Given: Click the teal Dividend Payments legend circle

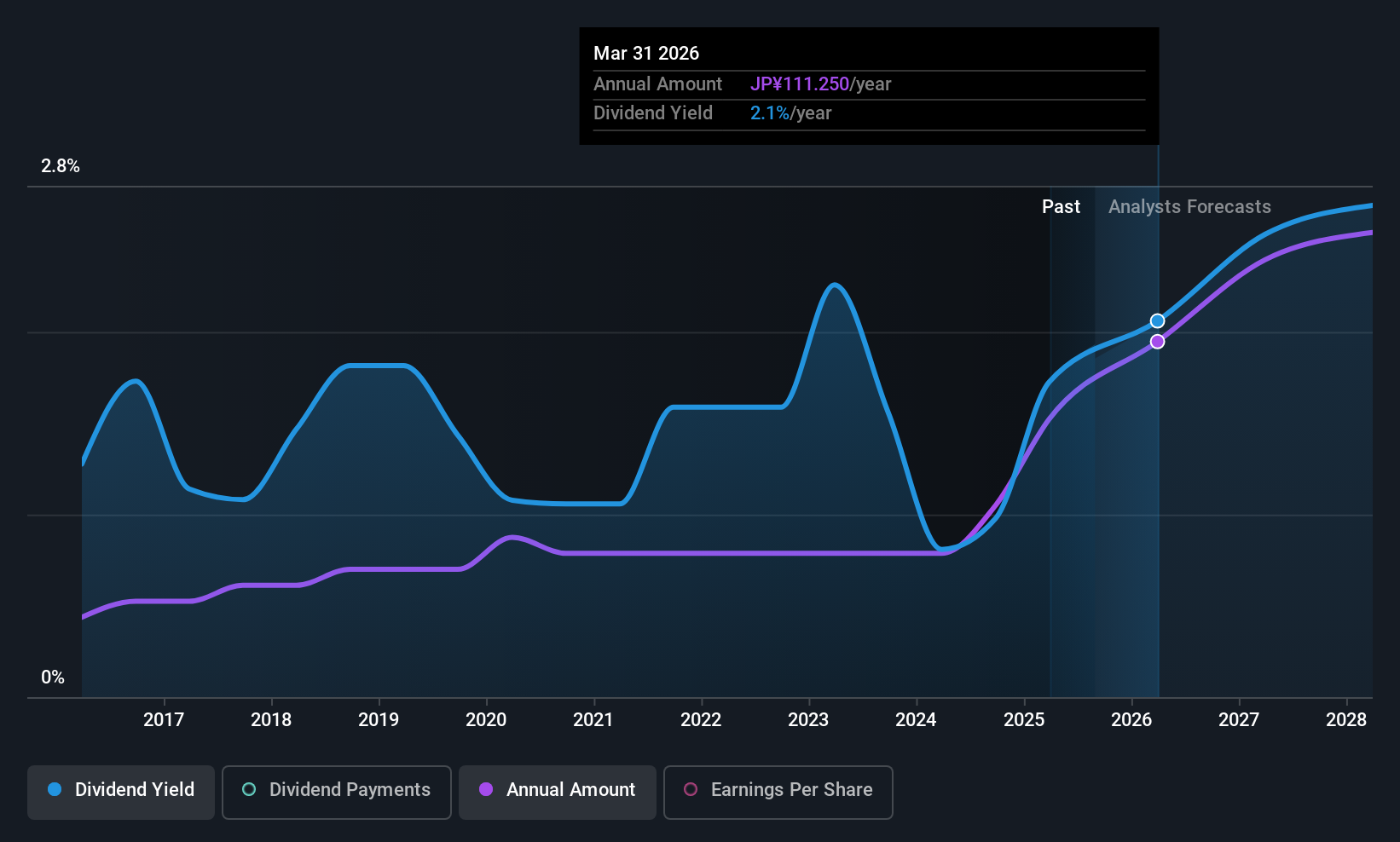Looking at the screenshot, I should coord(249,789).
